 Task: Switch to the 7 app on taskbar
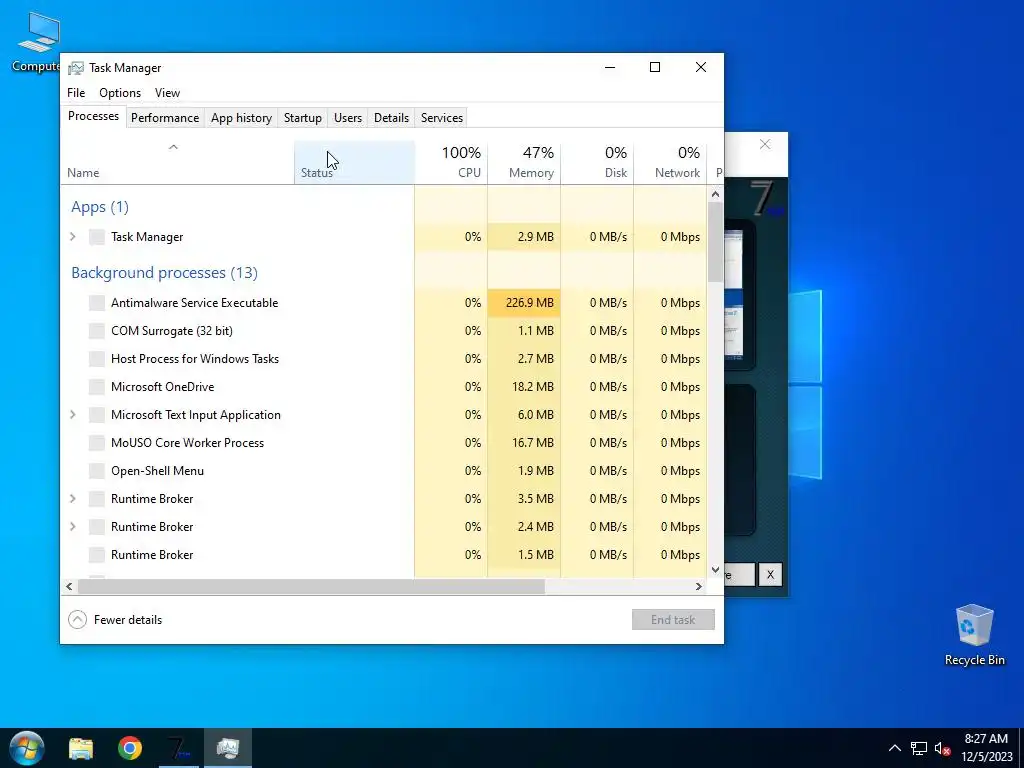pyautogui.click(x=179, y=748)
